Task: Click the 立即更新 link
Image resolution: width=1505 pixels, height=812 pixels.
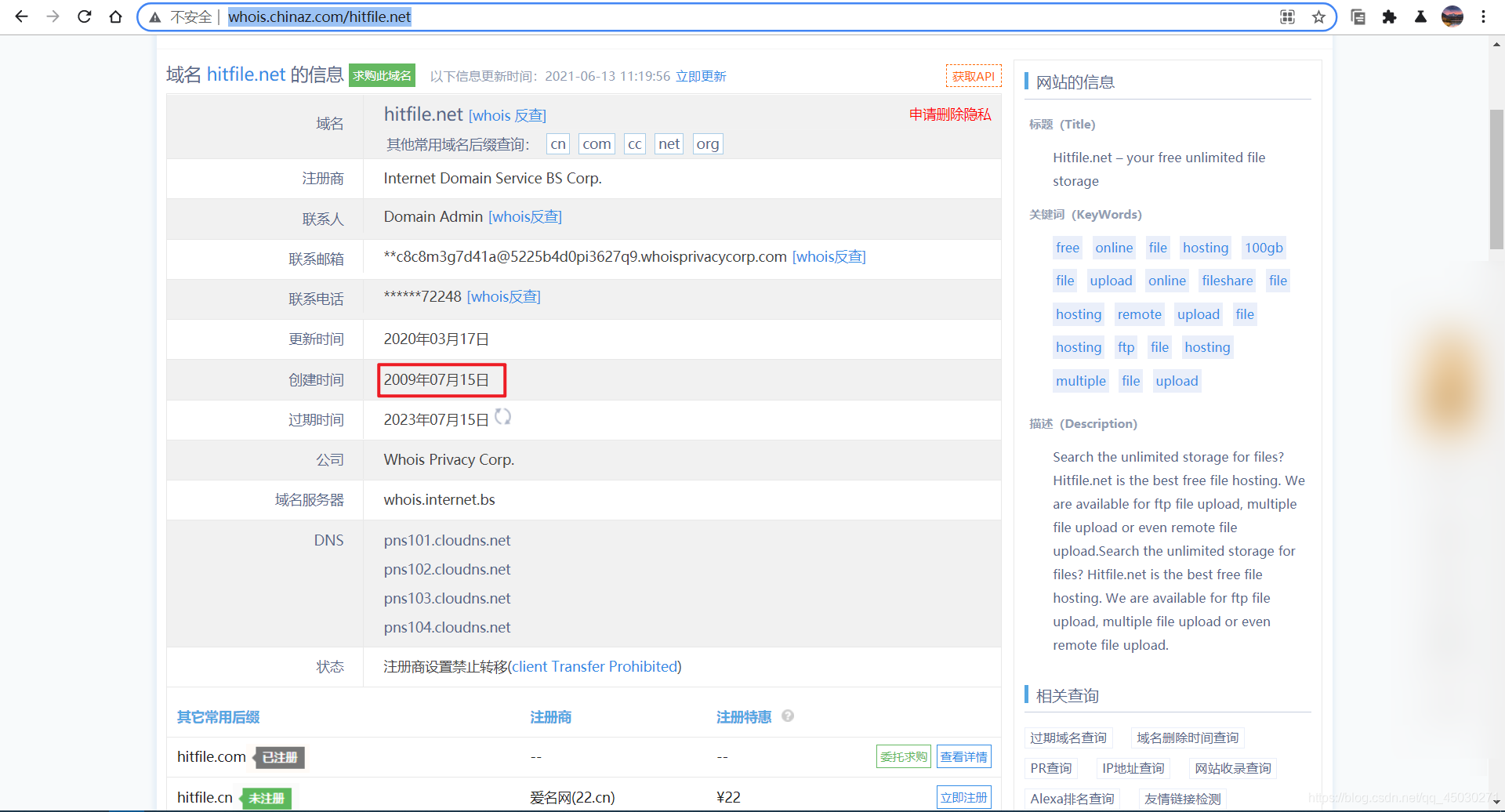Action: coord(701,76)
